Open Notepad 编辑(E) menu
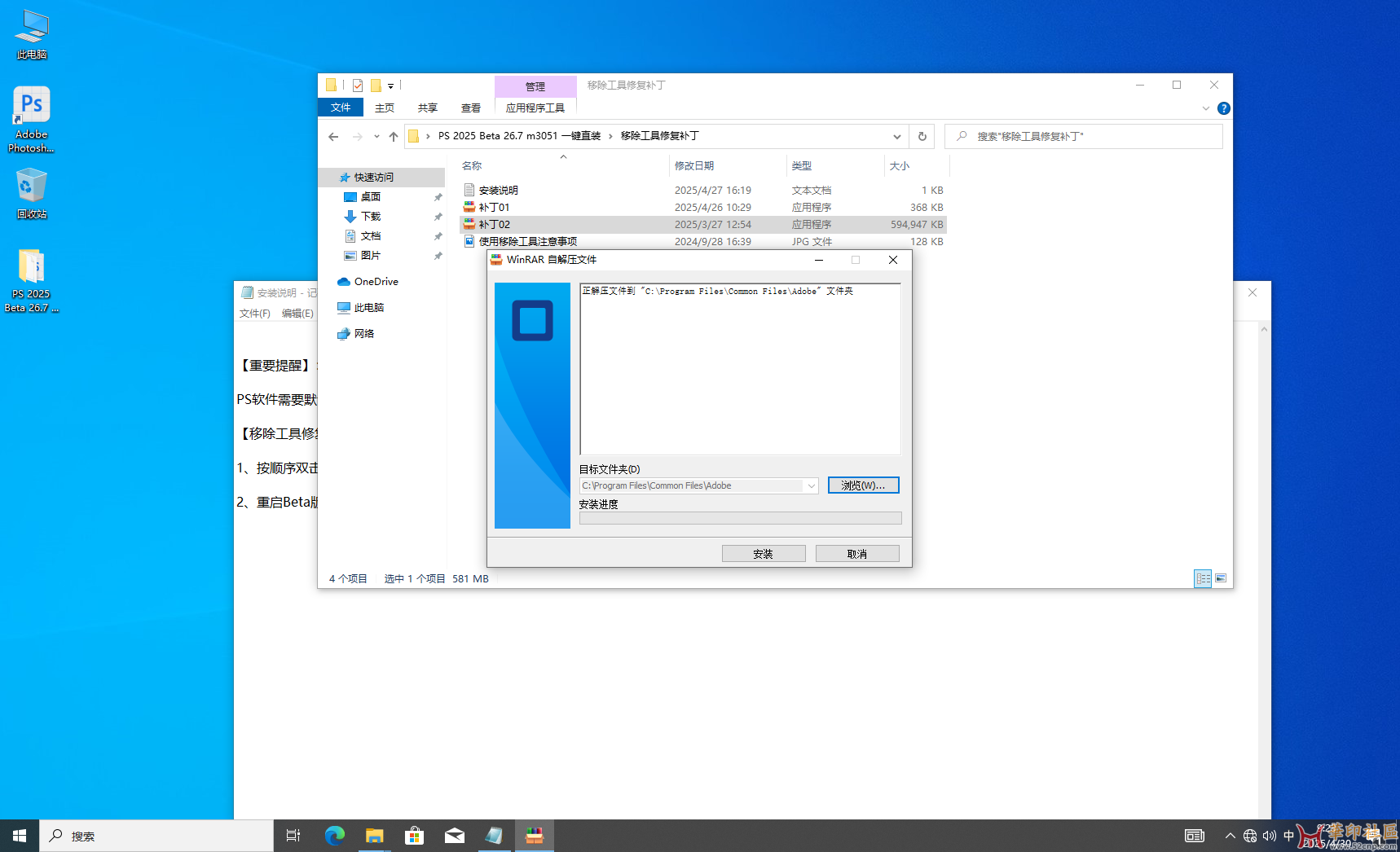Viewport: 1400px width, 852px height. pyautogui.click(x=297, y=314)
